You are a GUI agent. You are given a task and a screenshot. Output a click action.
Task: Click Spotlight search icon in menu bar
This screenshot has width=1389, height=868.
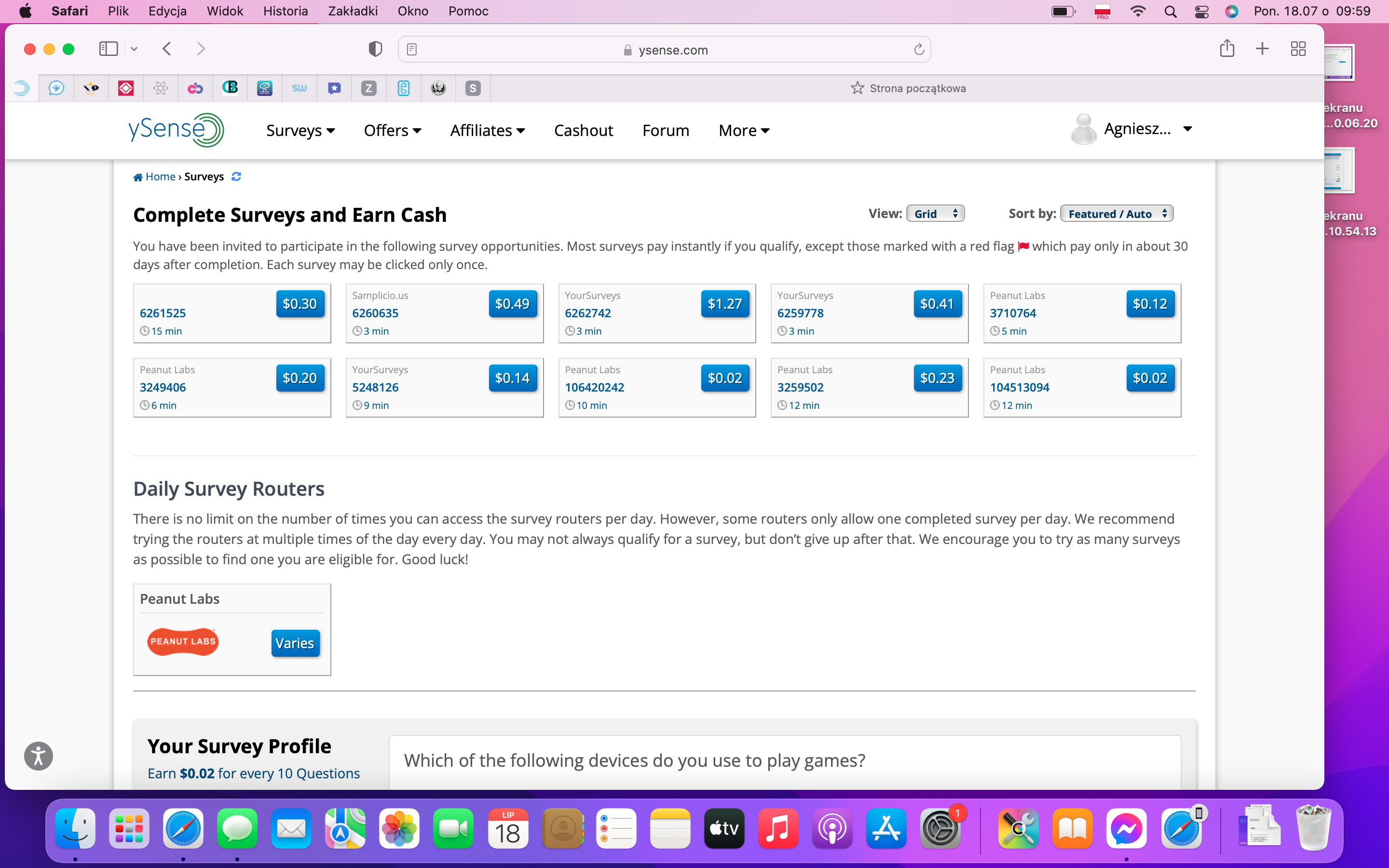tap(1171, 12)
